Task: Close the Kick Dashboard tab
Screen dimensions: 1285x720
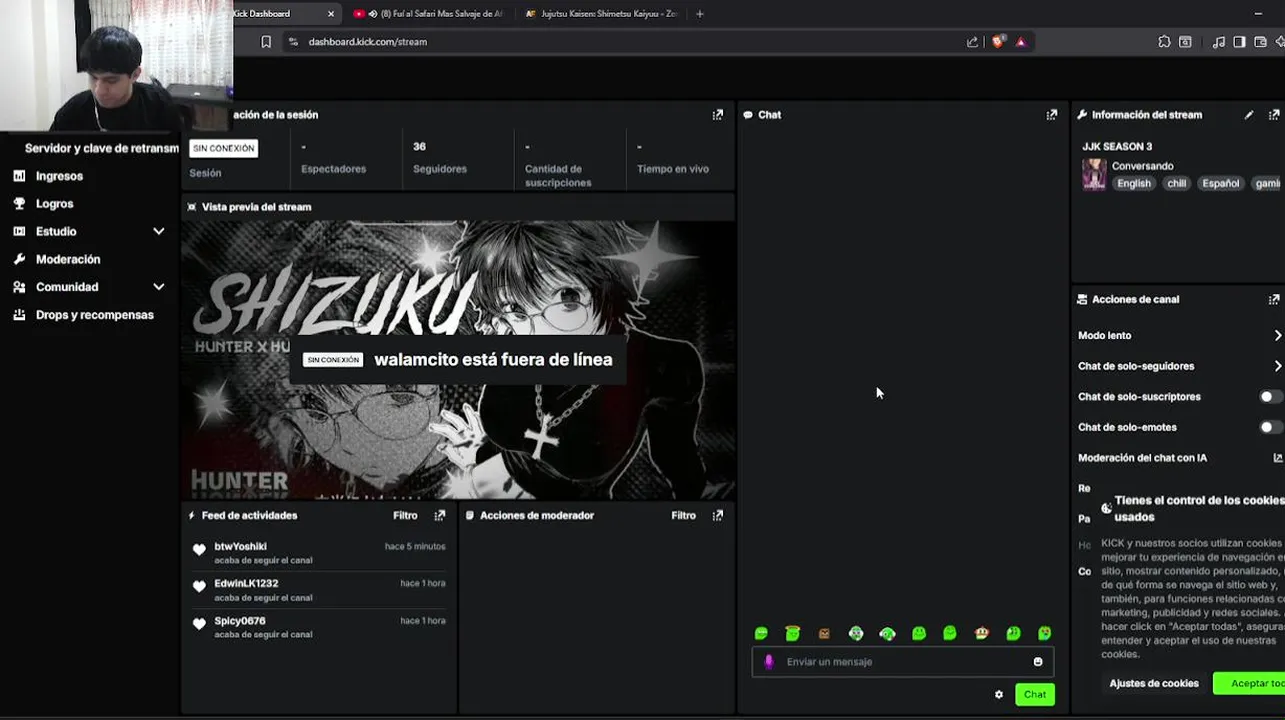Action: click(x=331, y=14)
